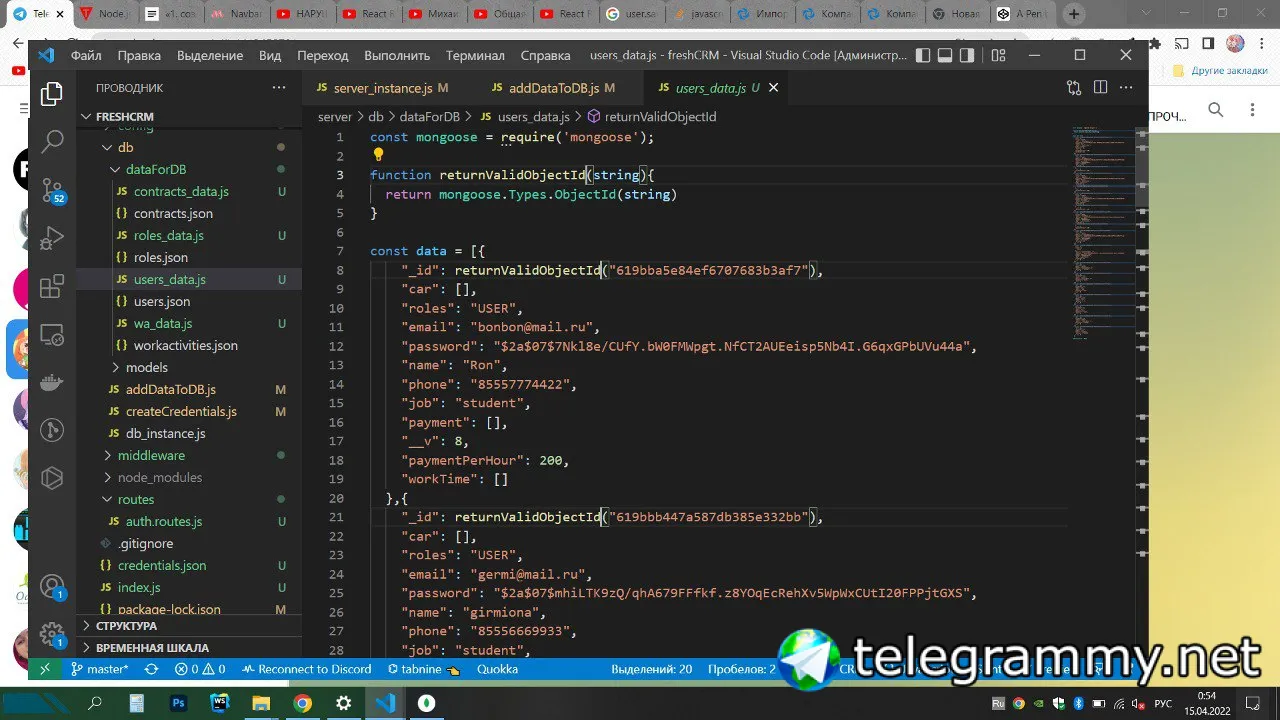Open File Explorer from the Windows taskbar
Viewport: 1280px width, 720px height.
tap(261, 703)
